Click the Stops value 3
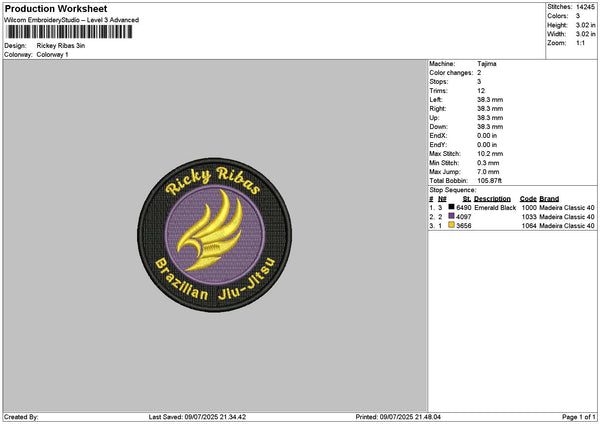 (x=479, y=82)
